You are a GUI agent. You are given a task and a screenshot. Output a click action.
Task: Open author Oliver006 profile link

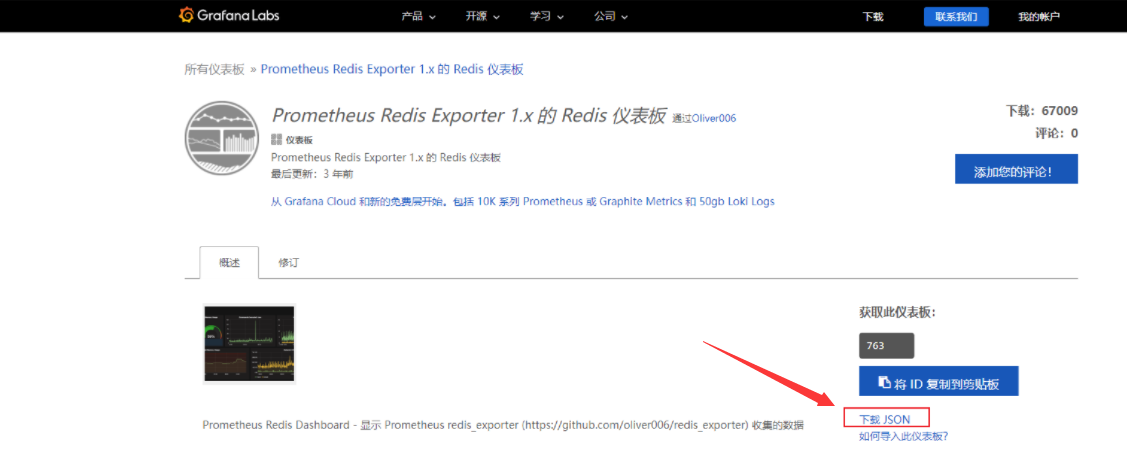click(714, 118)
